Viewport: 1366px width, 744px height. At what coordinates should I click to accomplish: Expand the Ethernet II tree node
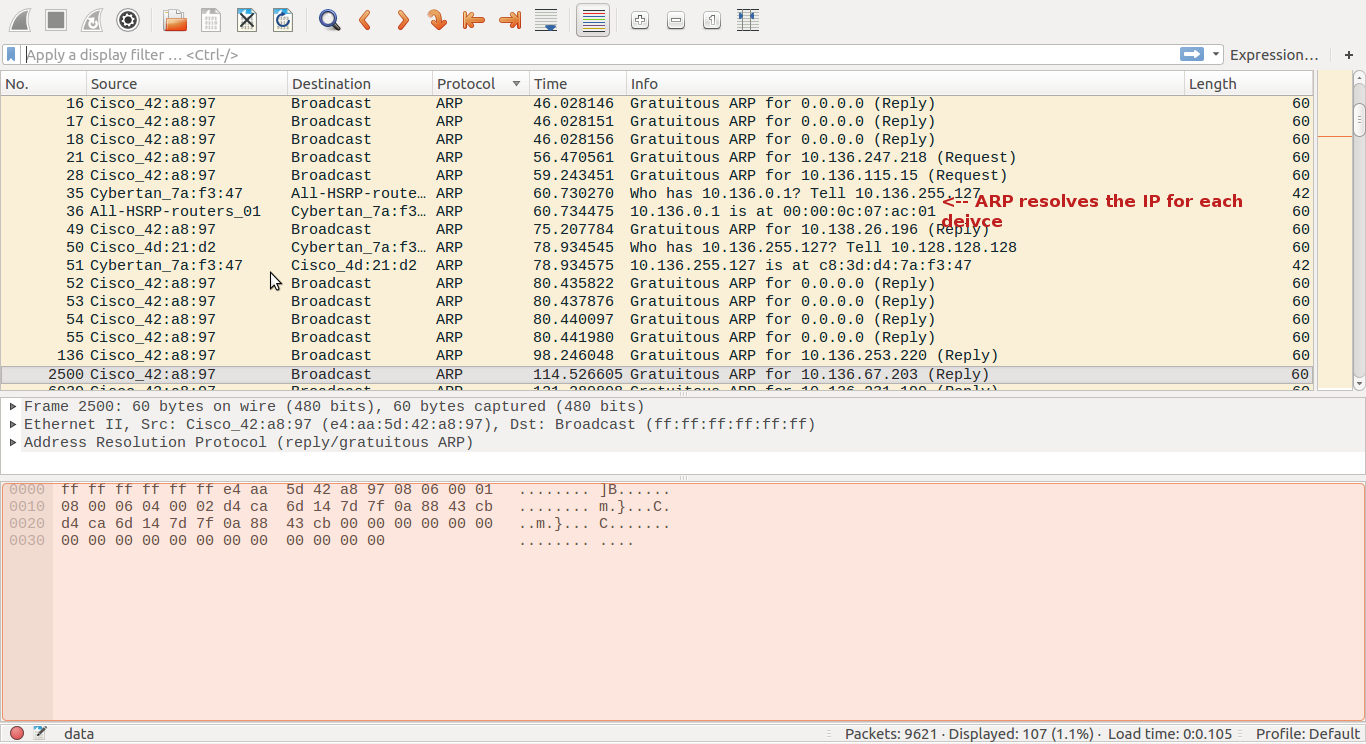tap(13, 425)
